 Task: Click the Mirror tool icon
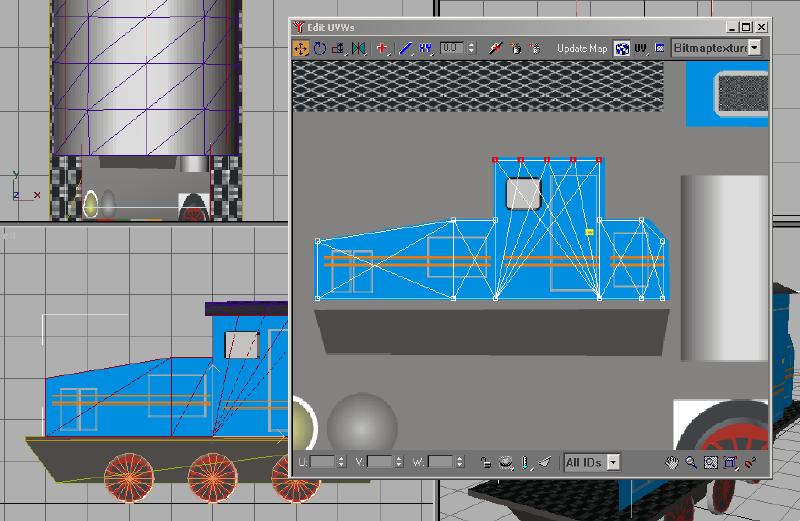point(359,48)
